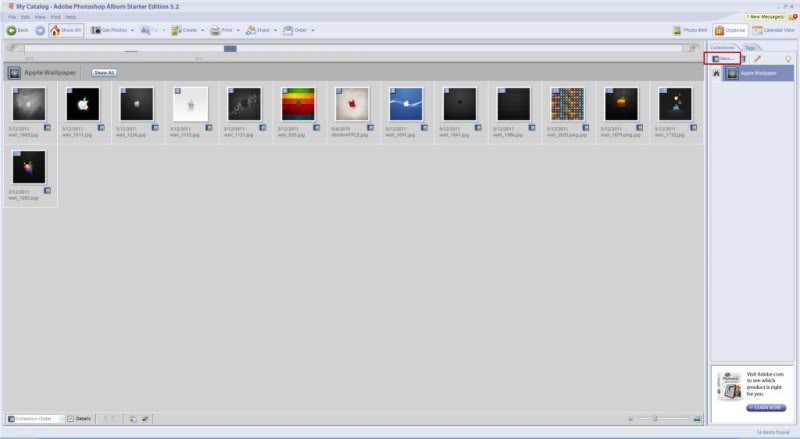Image resolution: width=800 pixels, height=439 pixels.
Task: Select the colorful mosaic tiles thumbnail
Action: [x=567, y=104]
